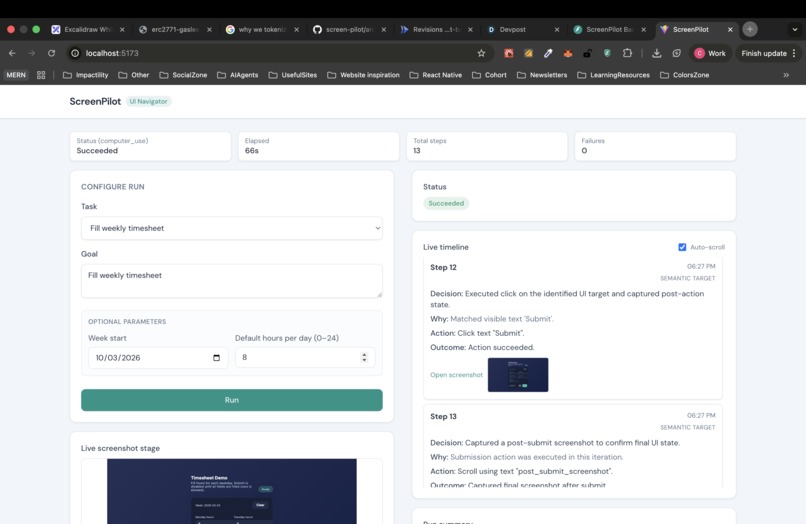Viewport: 806px width, 524px height.
Task: Open the yellow ruler extension icon
Action: [528, 53]
